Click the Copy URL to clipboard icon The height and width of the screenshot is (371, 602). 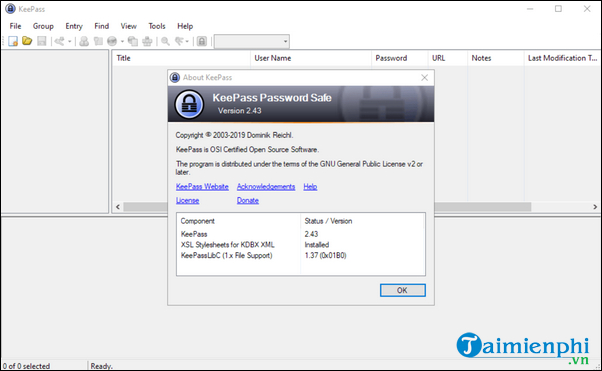tap(133, 41)
